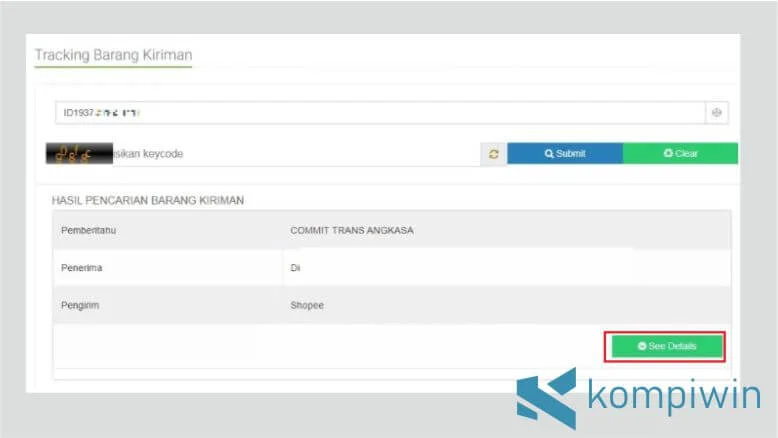Click the arrow icon inside See Details
778x438 pixels.
642,346
